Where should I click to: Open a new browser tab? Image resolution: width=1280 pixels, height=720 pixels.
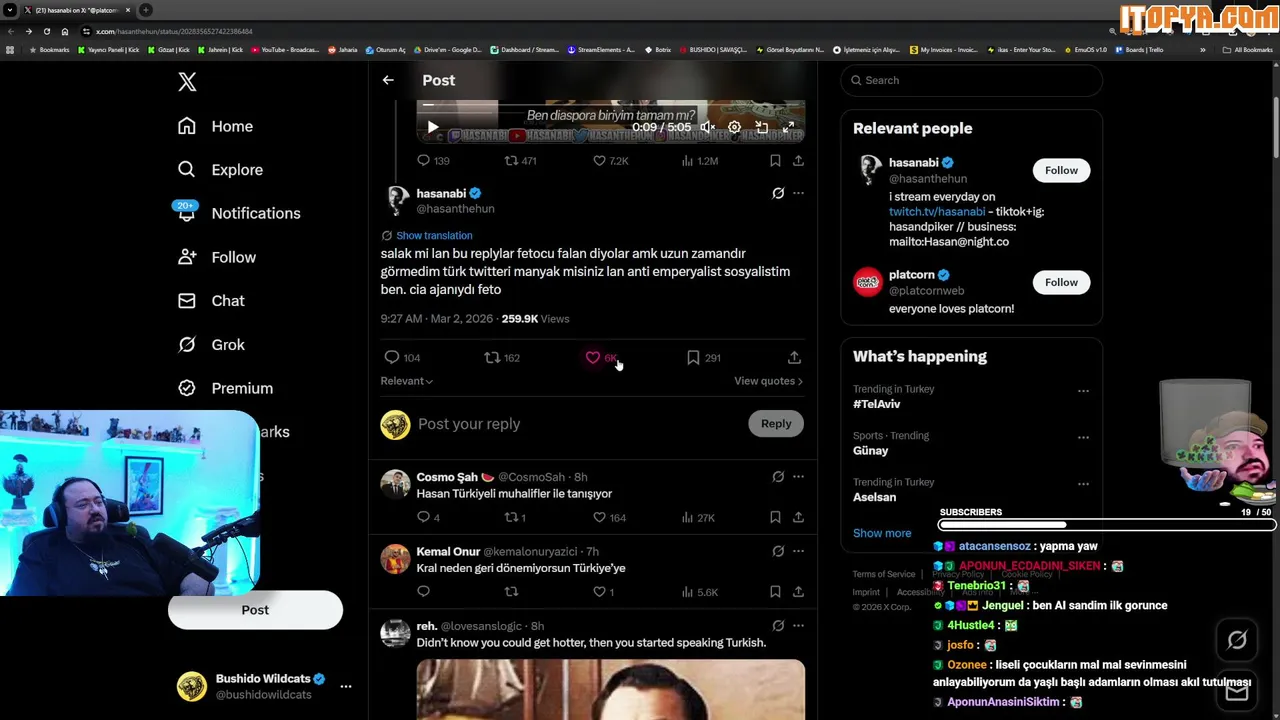(146, 10)
